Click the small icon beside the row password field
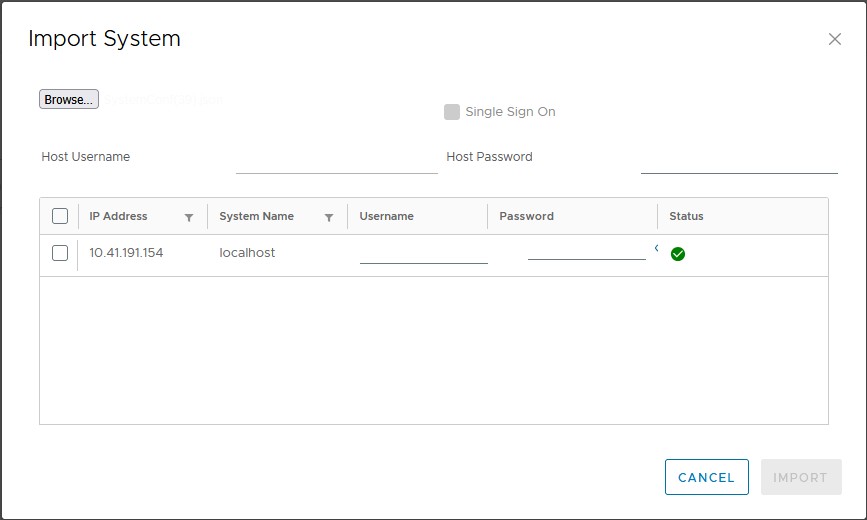Image resolution: width=867 pixels, height=520 pixels. 656,247
